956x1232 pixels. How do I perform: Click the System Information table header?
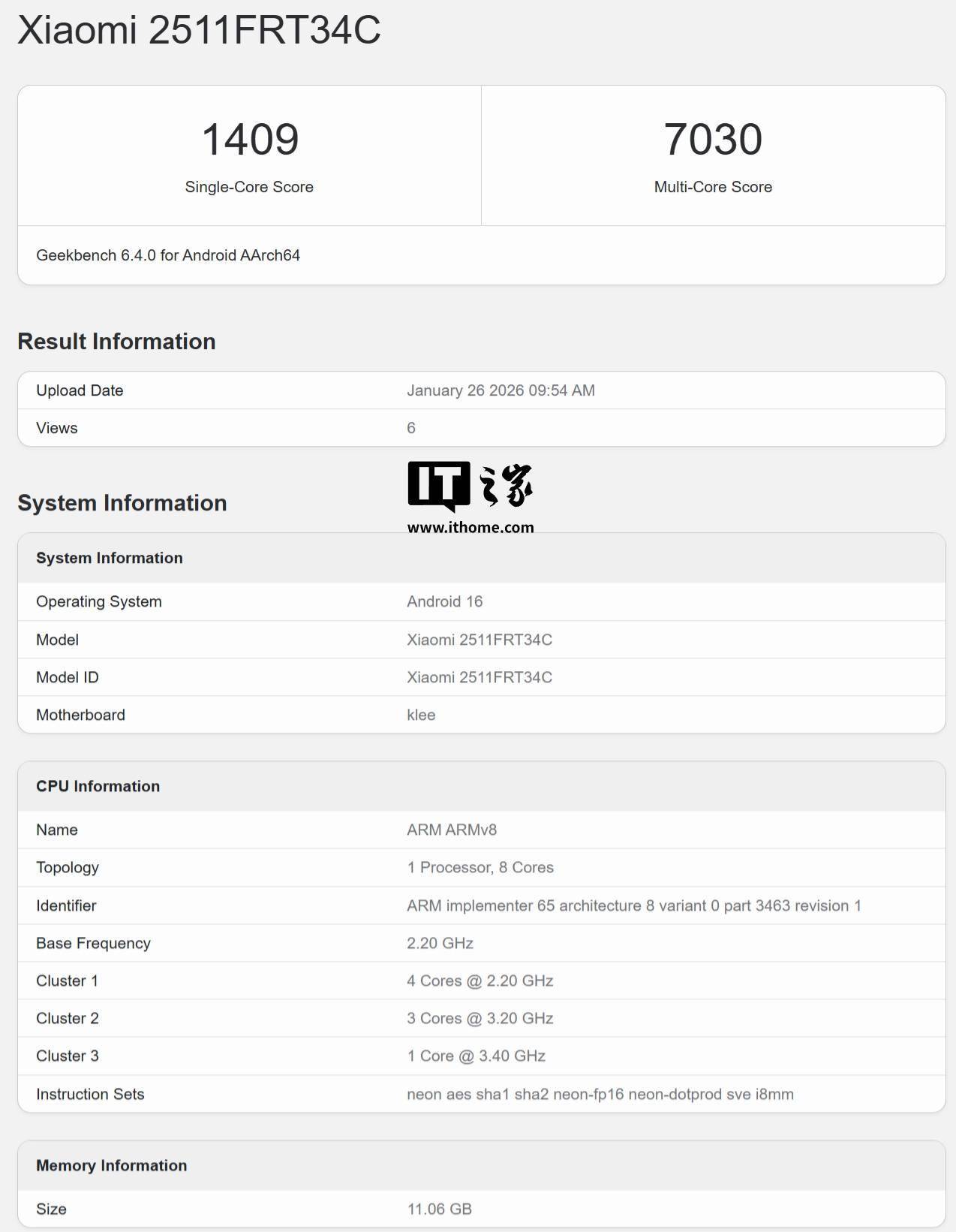[x=110, y=558]
